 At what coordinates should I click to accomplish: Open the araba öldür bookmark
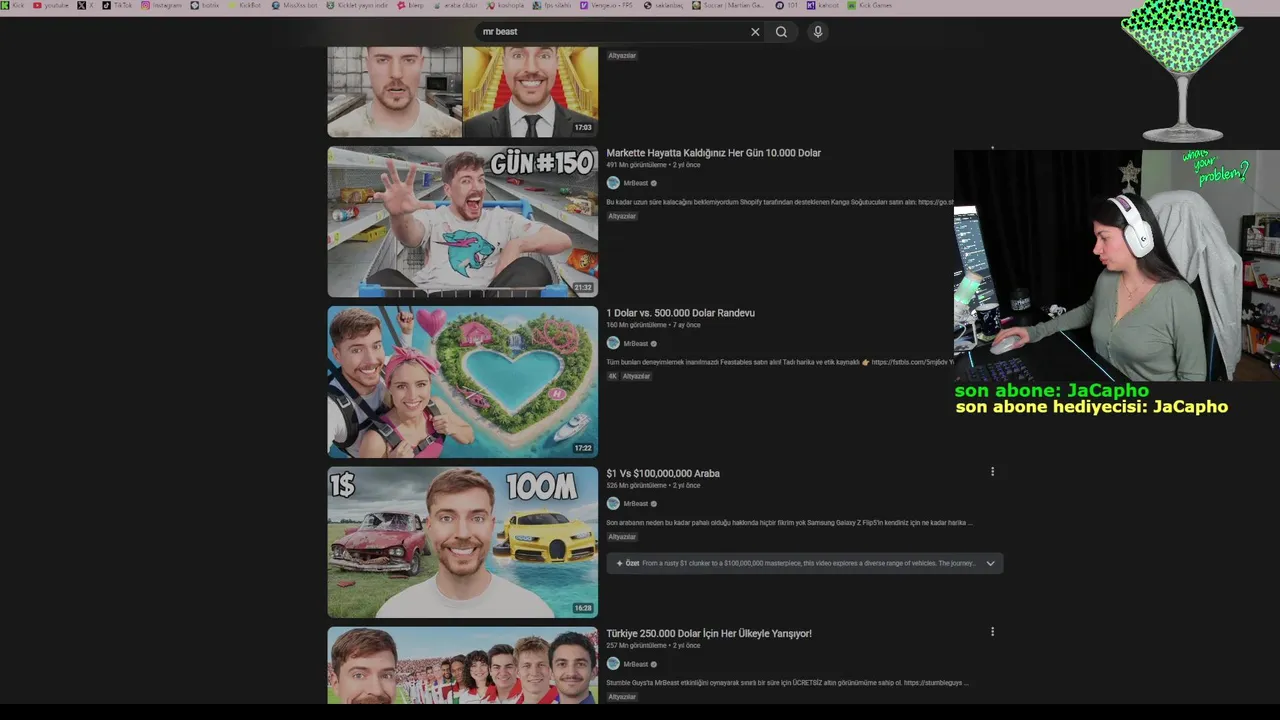(455, 5)
